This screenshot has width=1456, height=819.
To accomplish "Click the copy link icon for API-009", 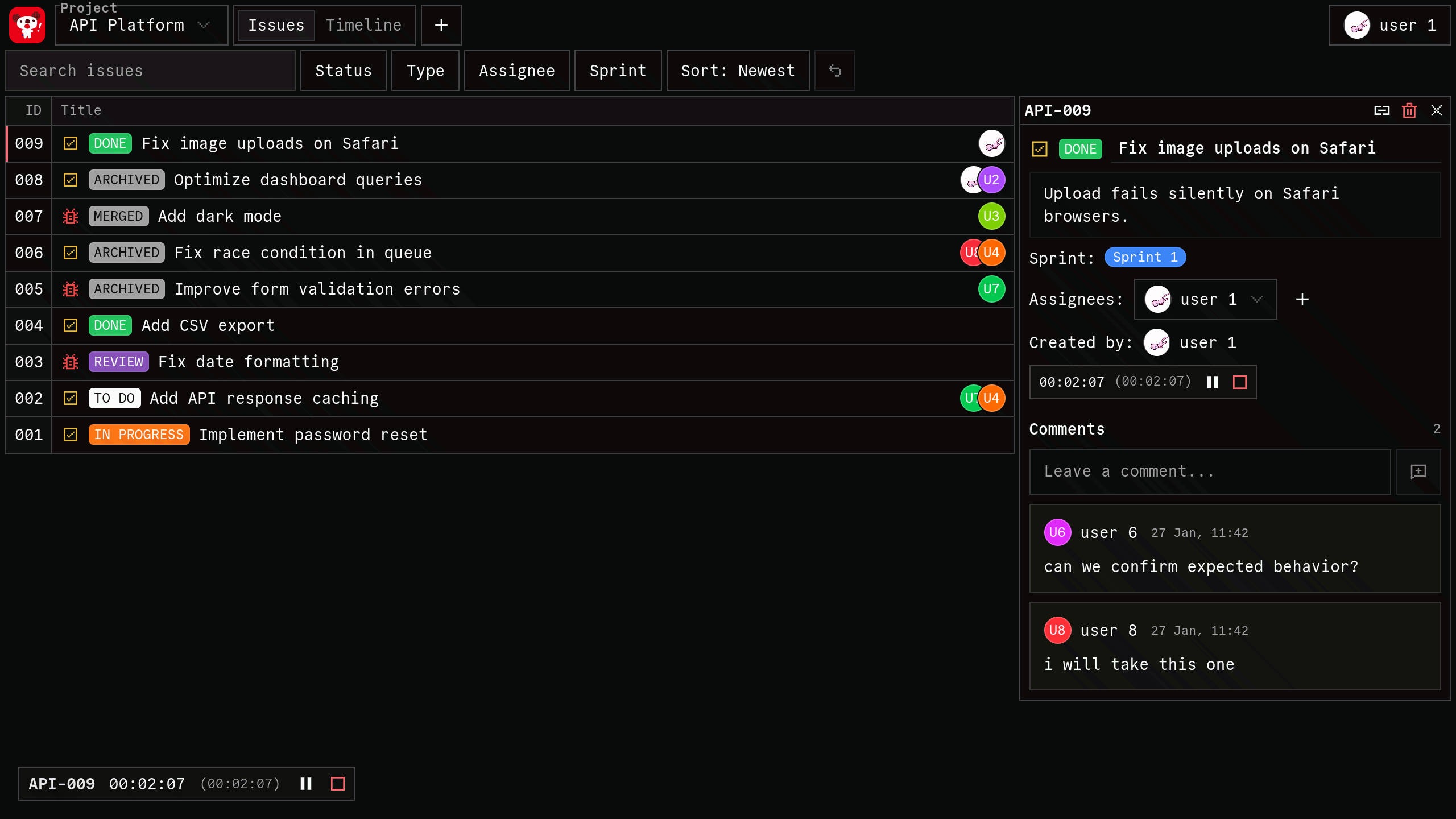I will (1381, 110).
